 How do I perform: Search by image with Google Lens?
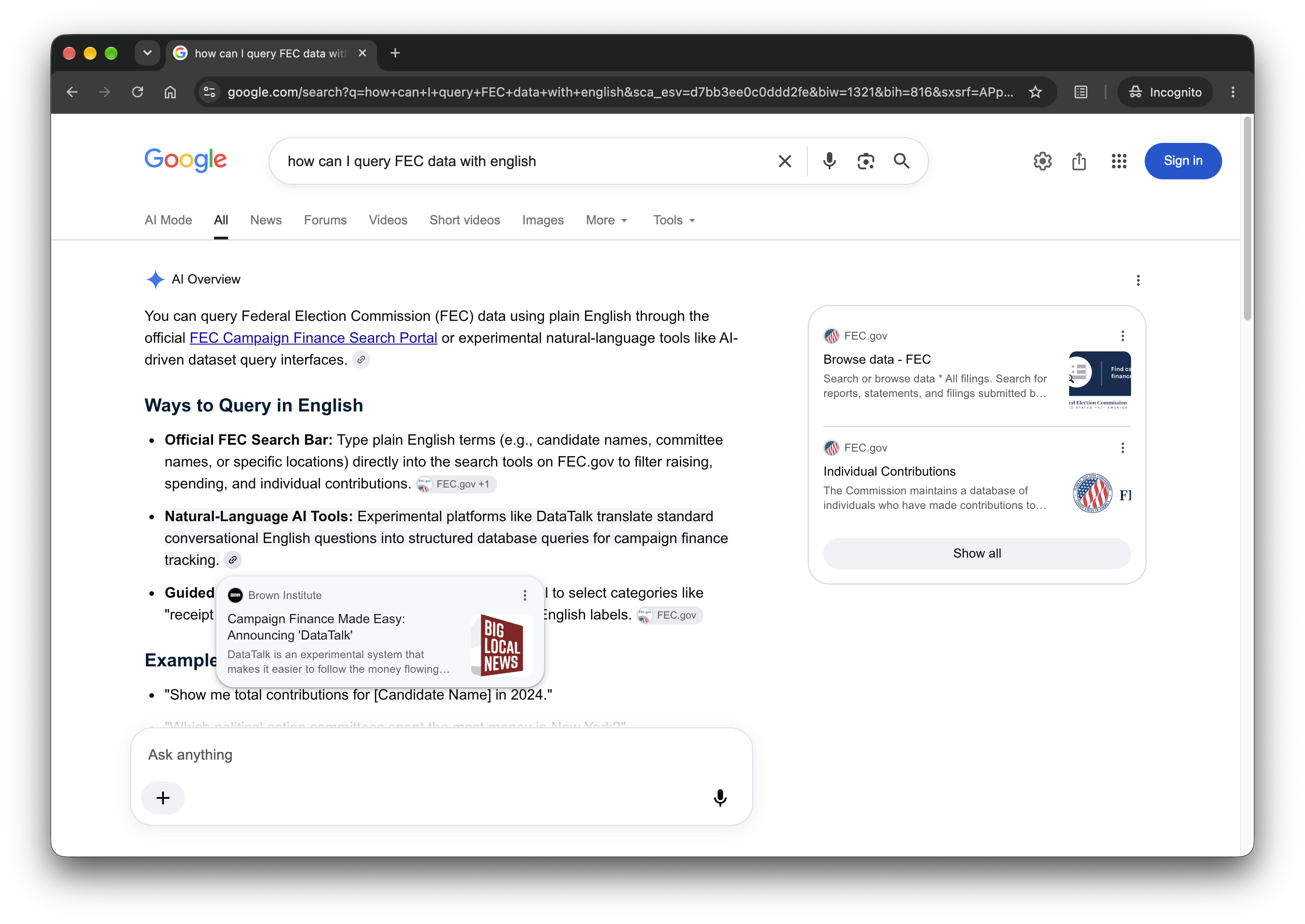pos(866,161)
